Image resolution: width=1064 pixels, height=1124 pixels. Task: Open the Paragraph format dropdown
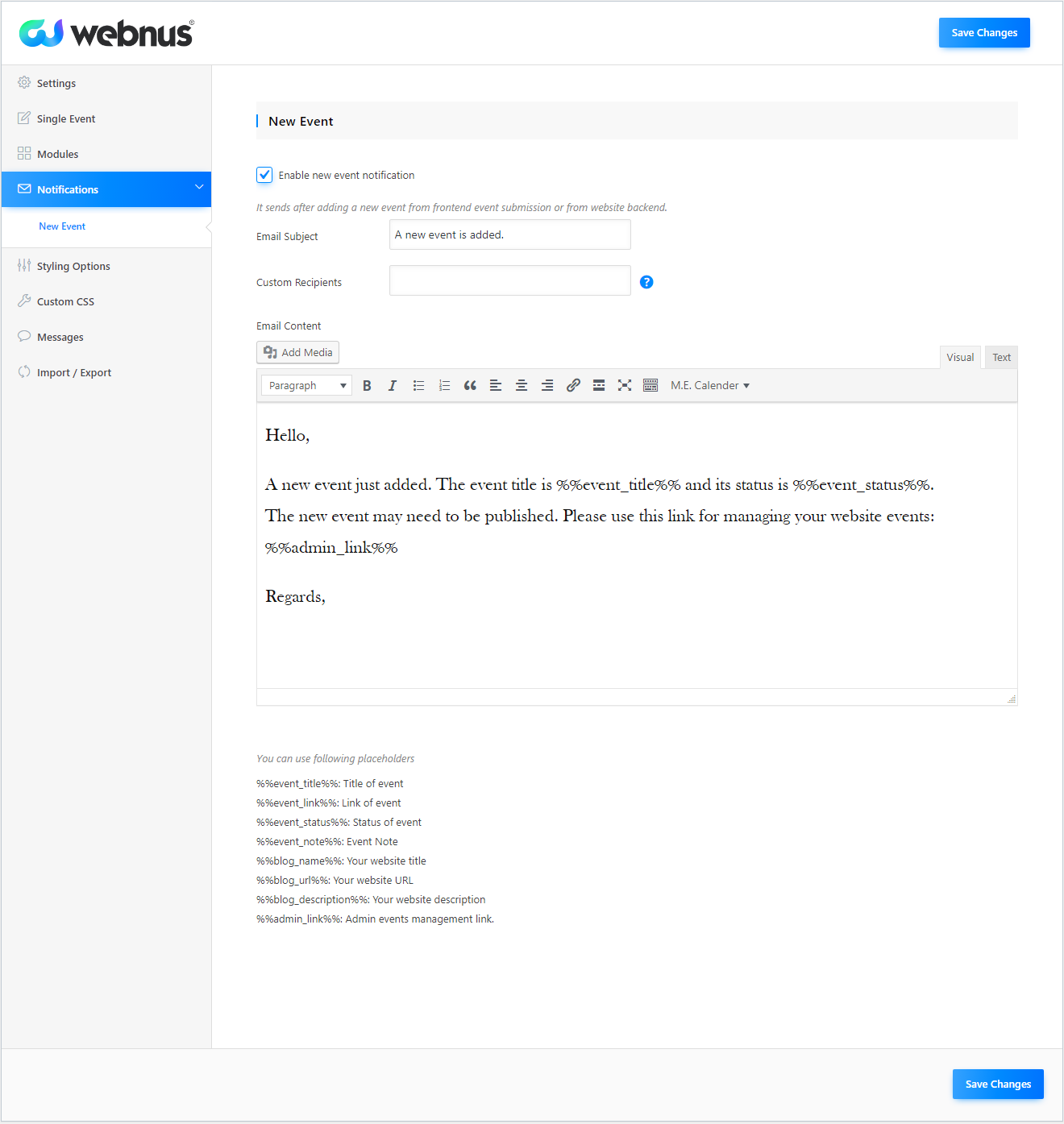(x=306, y=386)
